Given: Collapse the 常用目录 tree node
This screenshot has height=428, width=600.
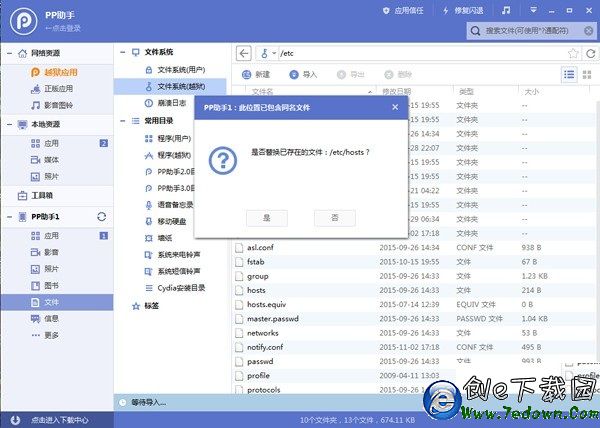Looking at the screenshot, I should [122, 121].
